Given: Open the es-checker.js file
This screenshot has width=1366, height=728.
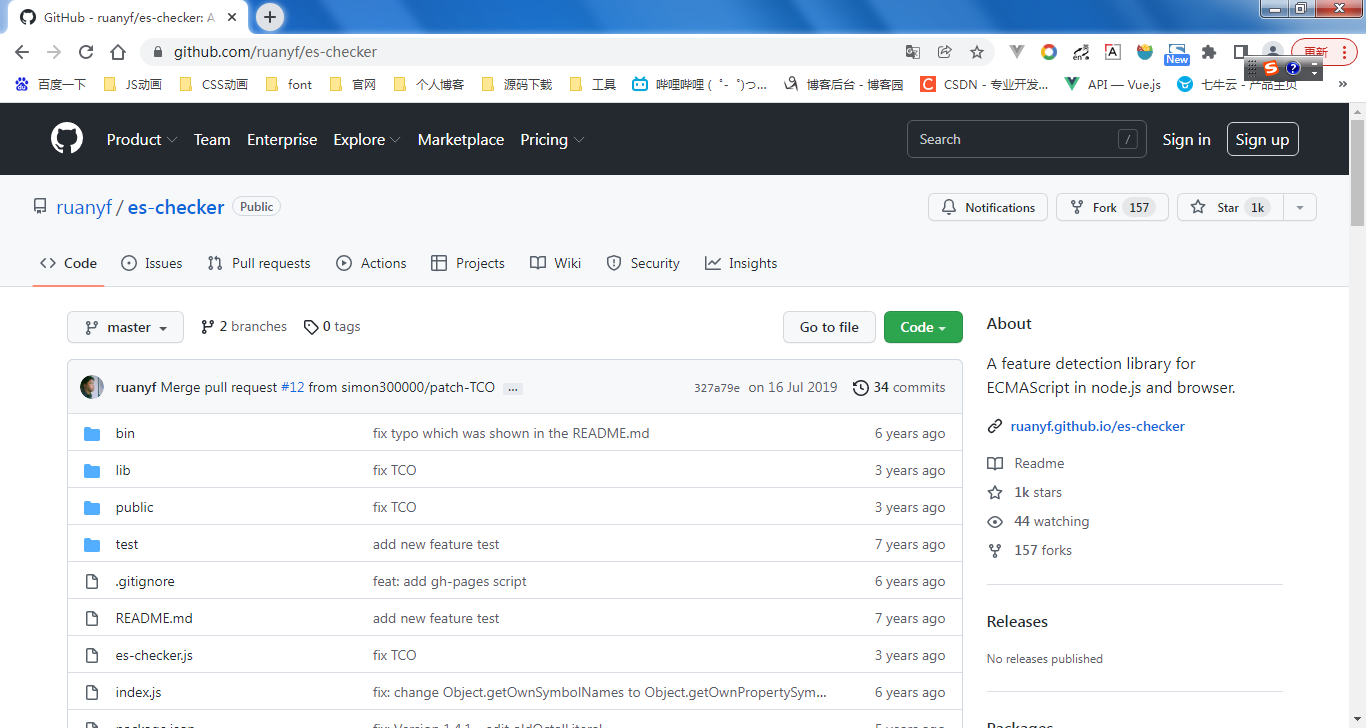Looking at the screenshot, I should [154, 655].
